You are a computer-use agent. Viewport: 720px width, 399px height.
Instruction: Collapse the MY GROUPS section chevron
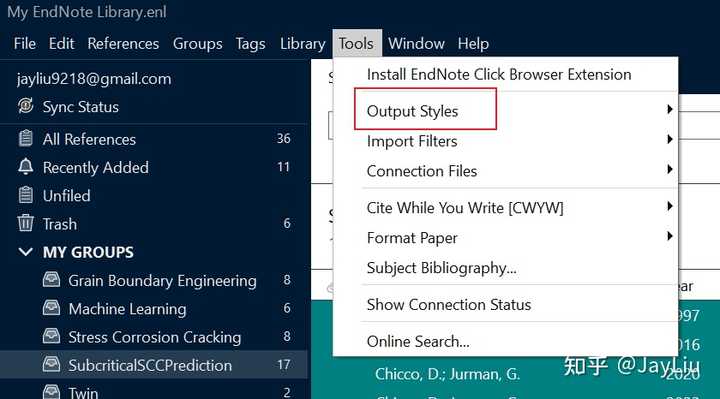click(x=26, y=252)
